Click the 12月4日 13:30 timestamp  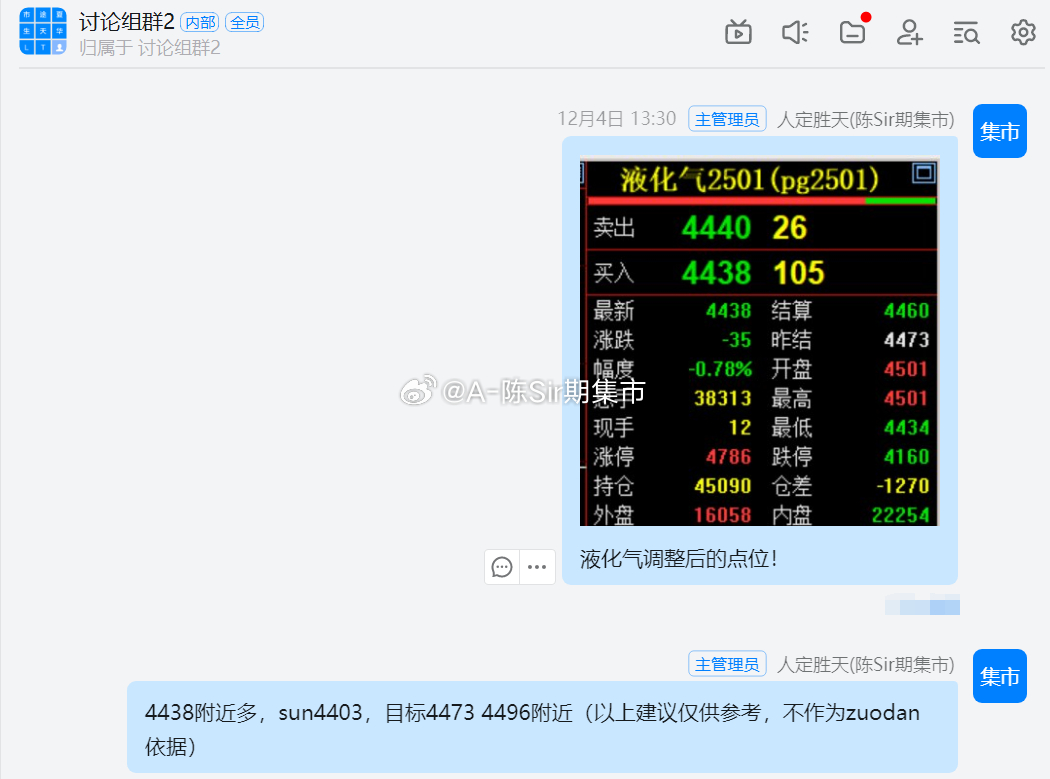coord(617,118)
